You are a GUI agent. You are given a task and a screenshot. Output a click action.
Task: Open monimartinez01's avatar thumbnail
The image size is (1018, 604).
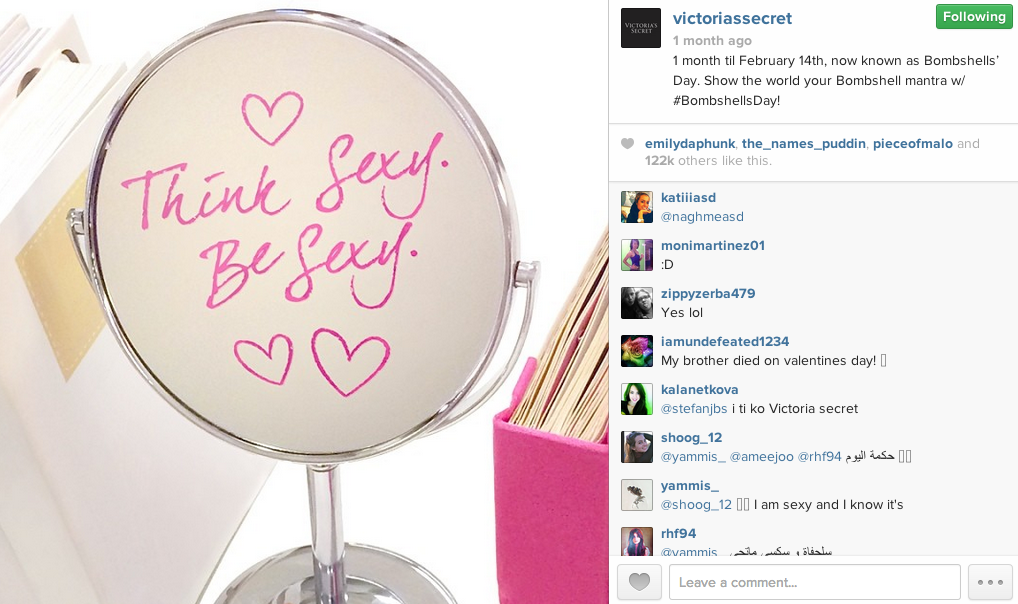pos(637,255)
